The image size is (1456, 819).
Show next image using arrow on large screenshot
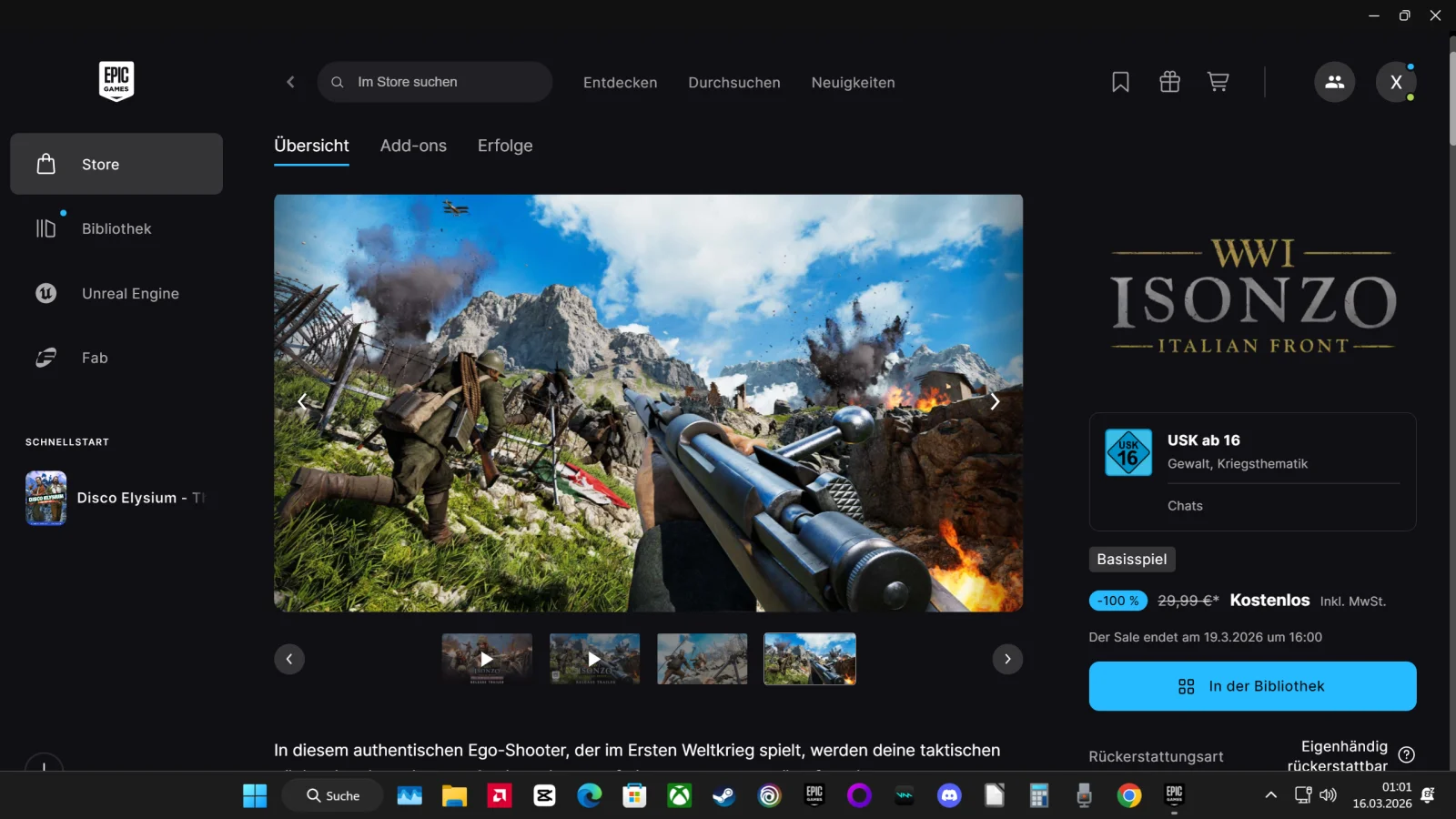(995, 401)
